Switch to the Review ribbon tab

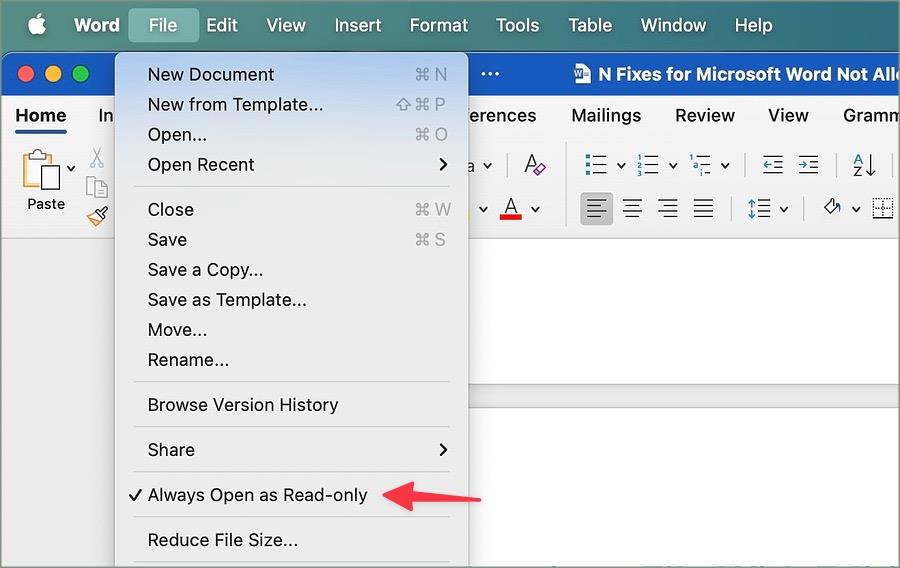(x=705, y=116)
